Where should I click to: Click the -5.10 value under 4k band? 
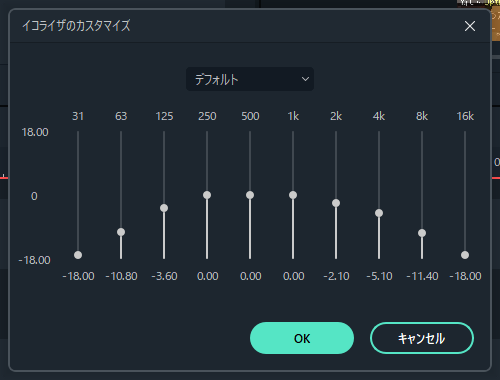[379, 276]
